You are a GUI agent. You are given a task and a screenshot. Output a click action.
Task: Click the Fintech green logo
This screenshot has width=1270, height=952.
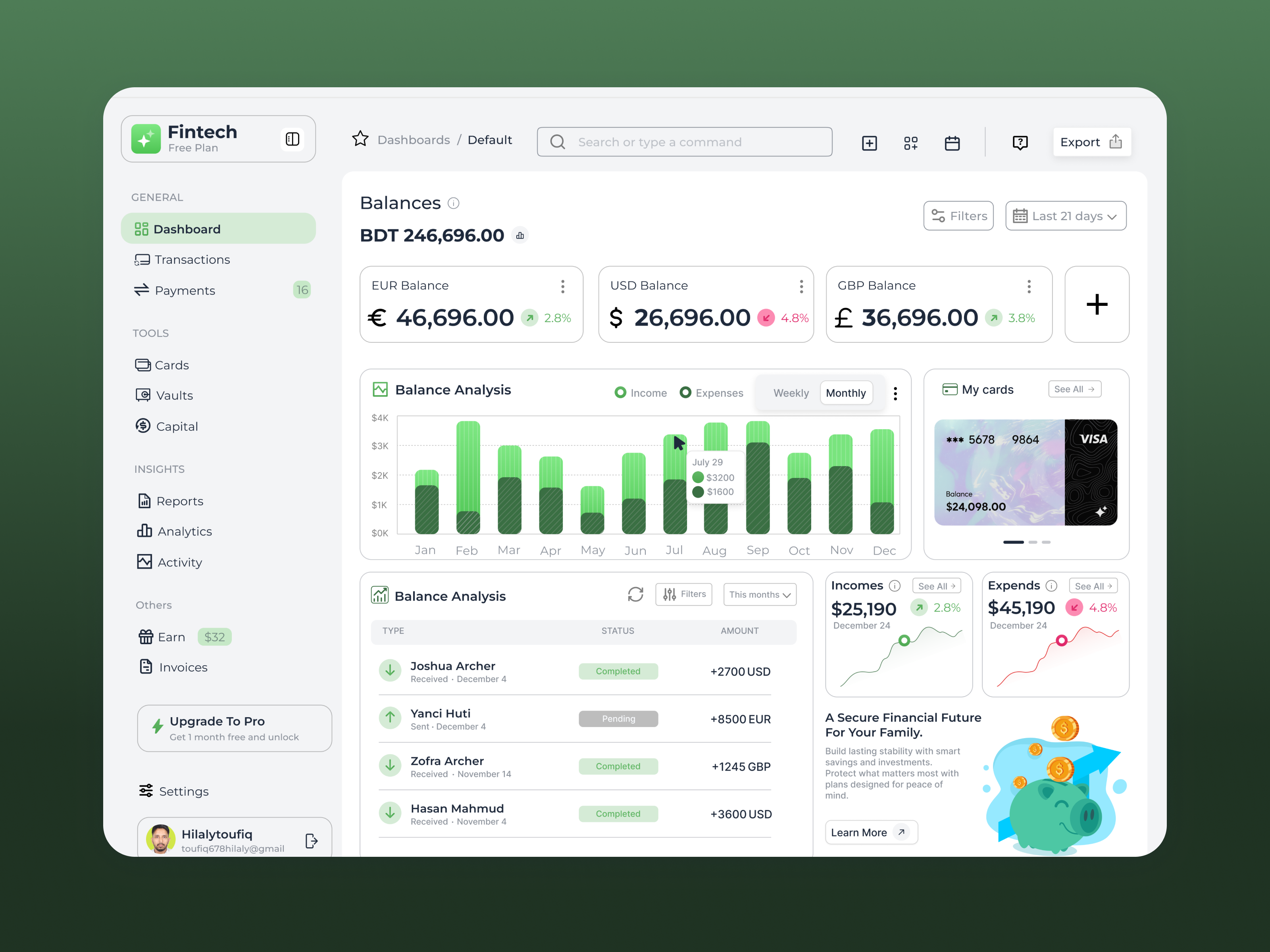click(146, 139)
